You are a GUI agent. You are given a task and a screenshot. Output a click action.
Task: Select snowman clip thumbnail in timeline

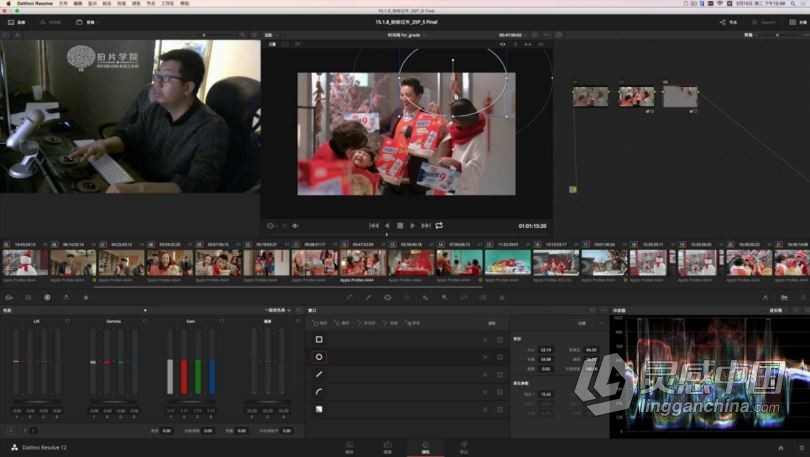pyautogui.click(x=25, y=263)
